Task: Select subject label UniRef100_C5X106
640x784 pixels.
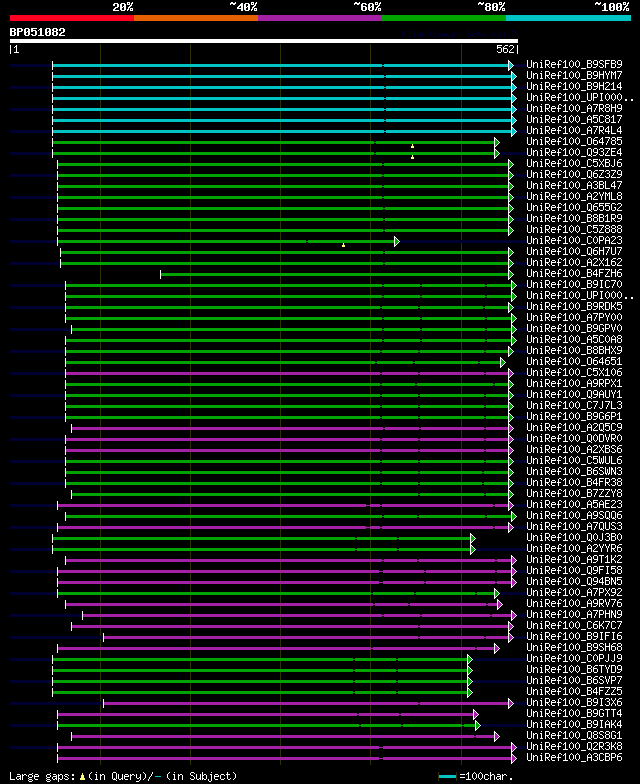Action: pyautogui.click(x=574, y=372)
